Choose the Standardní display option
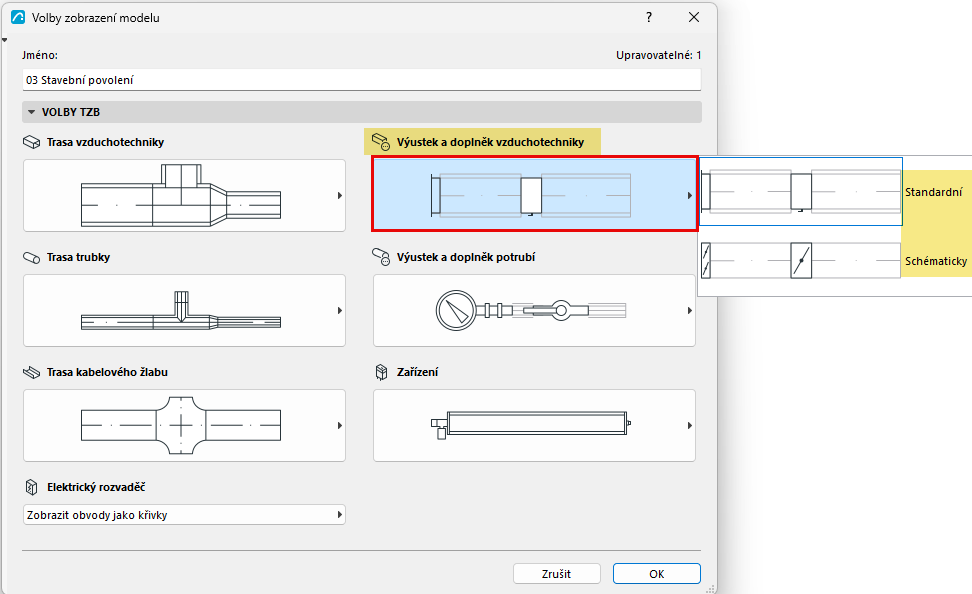 point(835,192)
